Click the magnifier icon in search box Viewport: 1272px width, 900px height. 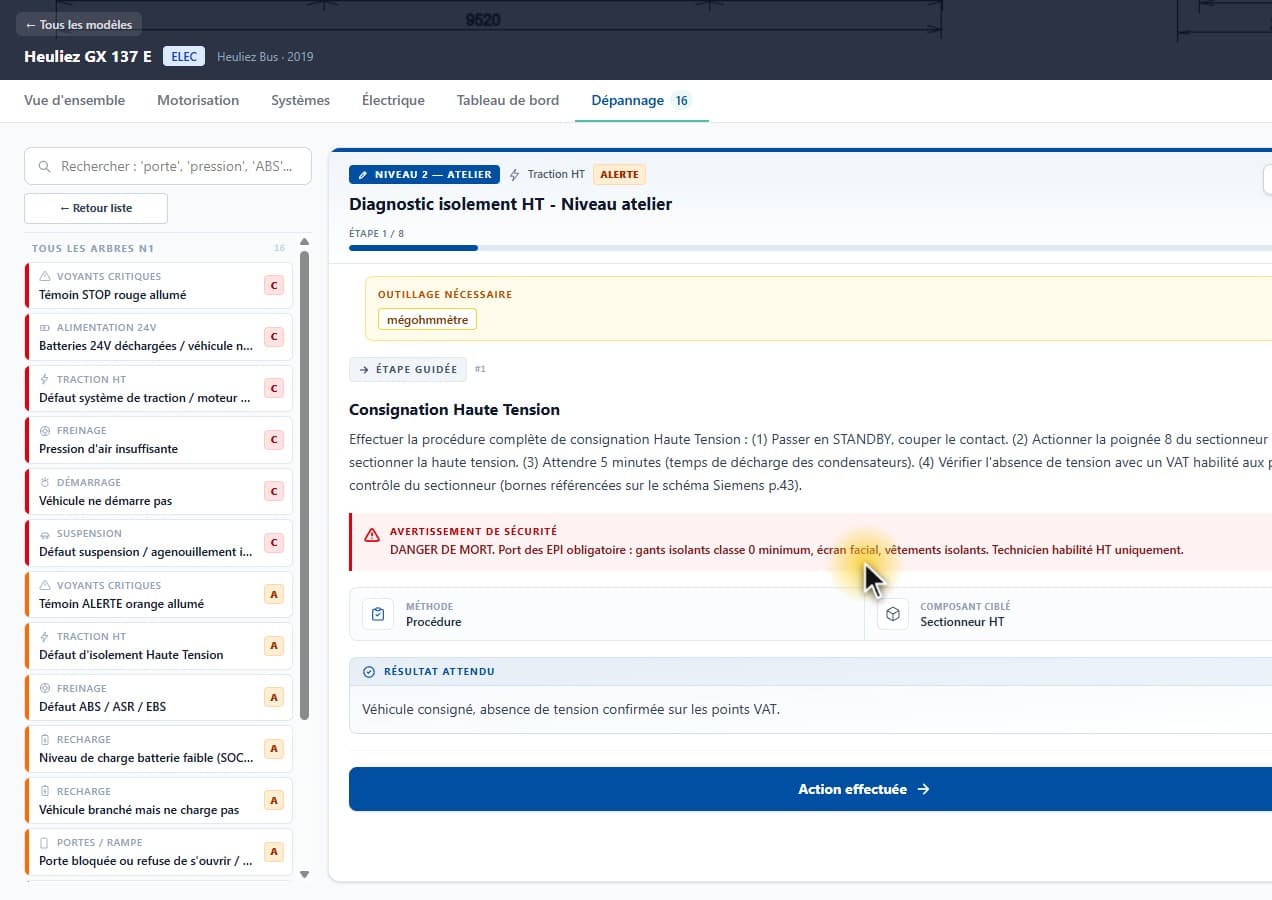point(44,167)
